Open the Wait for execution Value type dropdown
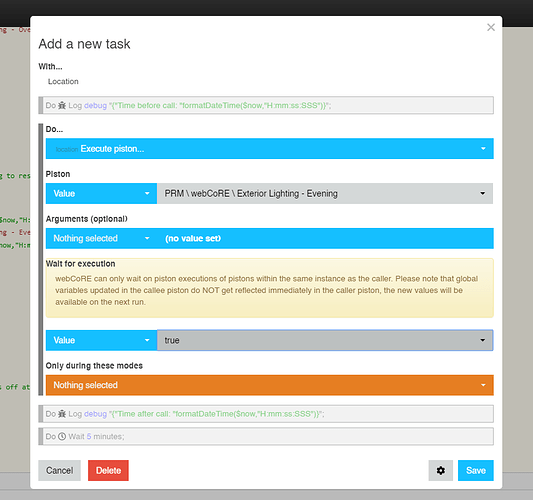This screenshot has width=533, height=500. tap(101, 340)
